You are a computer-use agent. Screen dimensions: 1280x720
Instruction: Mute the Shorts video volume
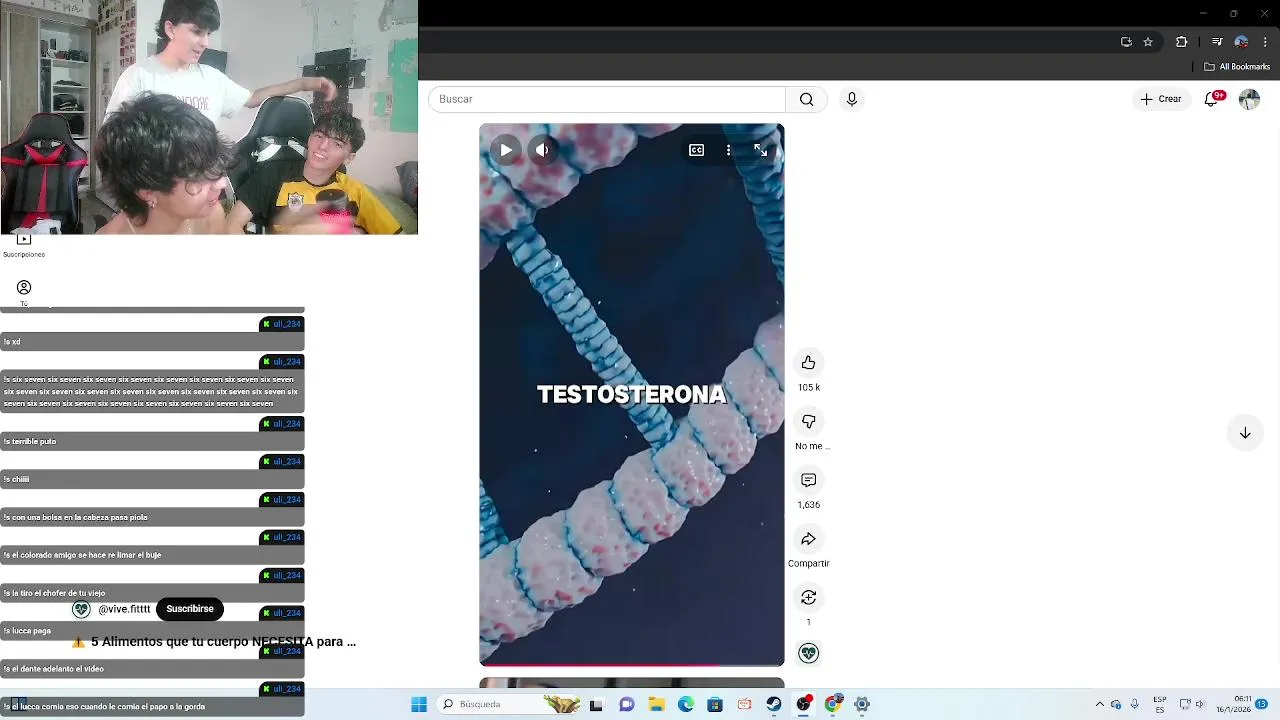tap(542, 150)
